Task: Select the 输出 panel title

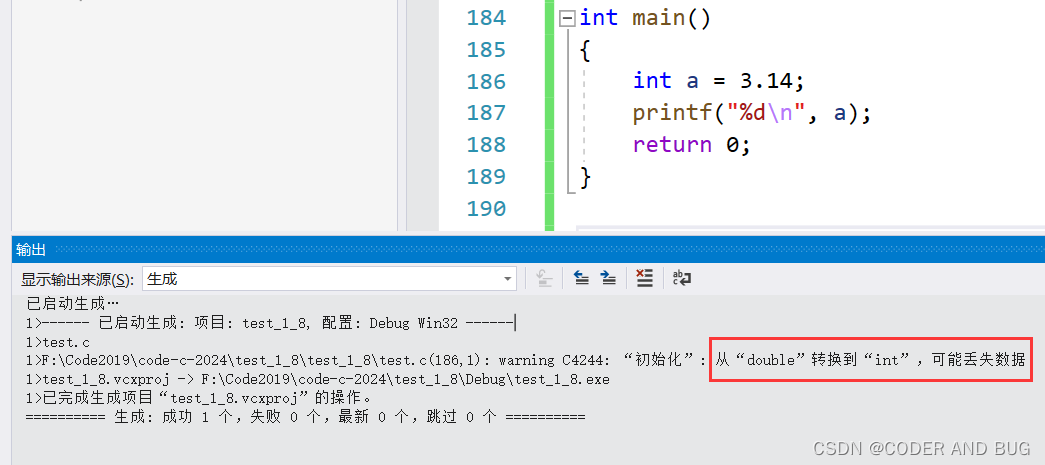Action: pos(31,249)
